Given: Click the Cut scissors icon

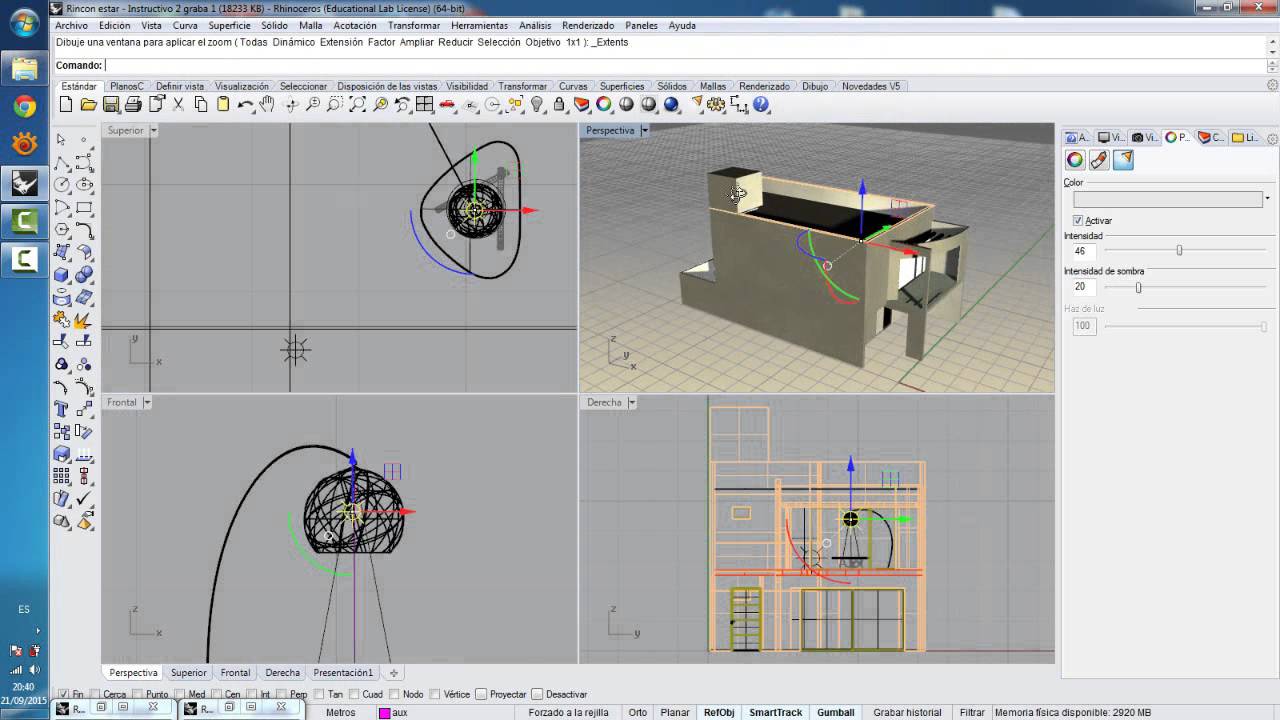Looking at the screenshot, I should (178, 105).
